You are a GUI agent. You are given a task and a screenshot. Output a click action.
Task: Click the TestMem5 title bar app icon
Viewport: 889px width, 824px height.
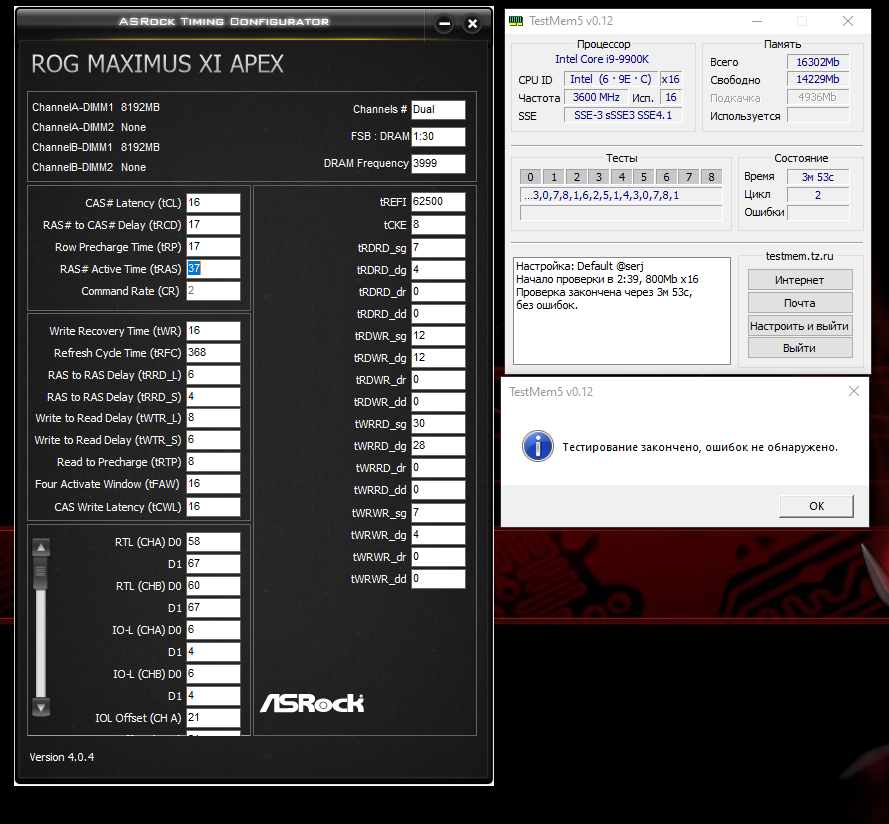point(516,21)
